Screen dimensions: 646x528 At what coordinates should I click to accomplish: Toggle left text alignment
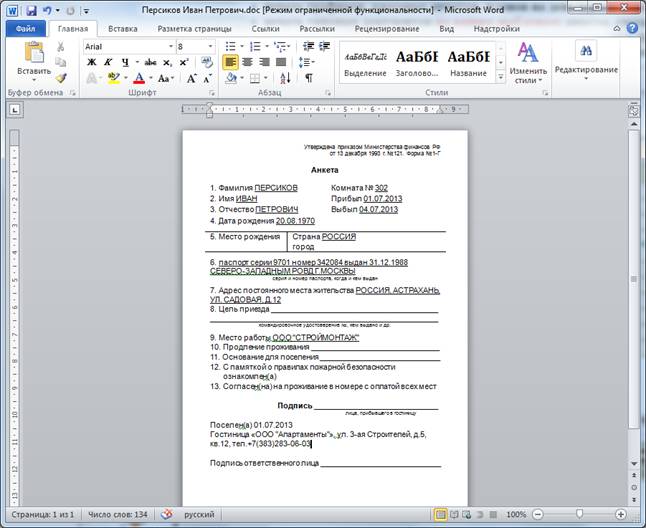[230, 62]
